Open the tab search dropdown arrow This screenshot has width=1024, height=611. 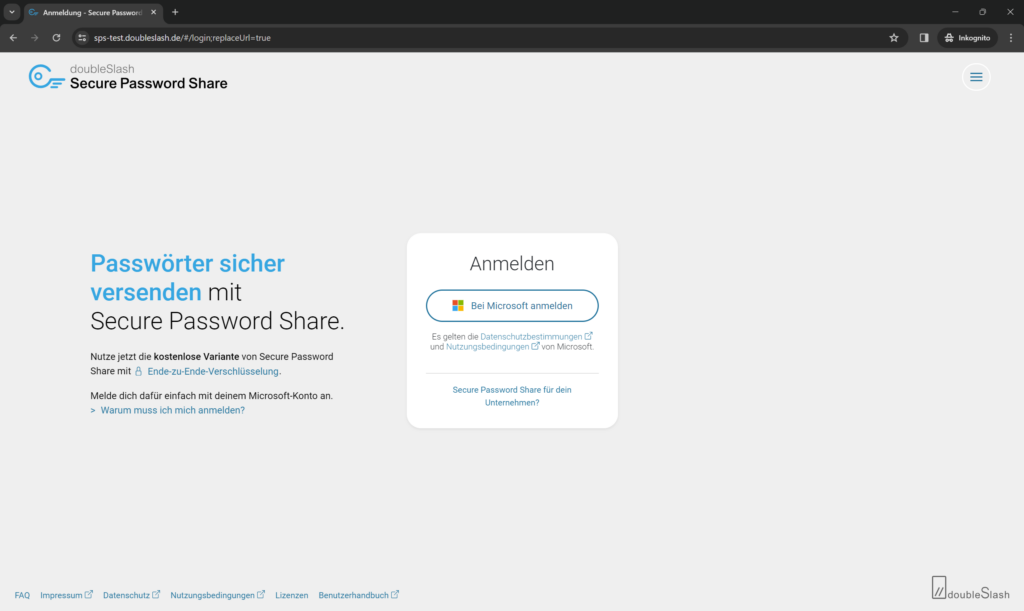[12, 12]
